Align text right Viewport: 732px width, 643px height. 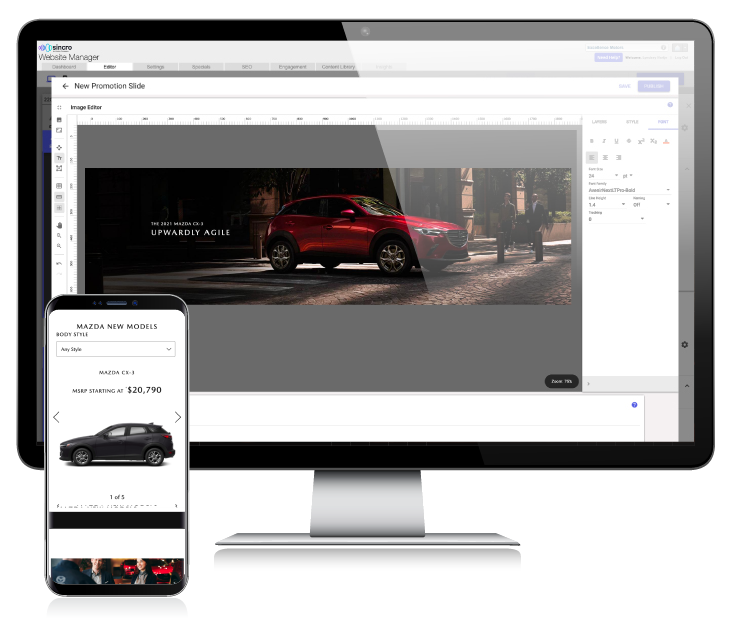[619, 158]
